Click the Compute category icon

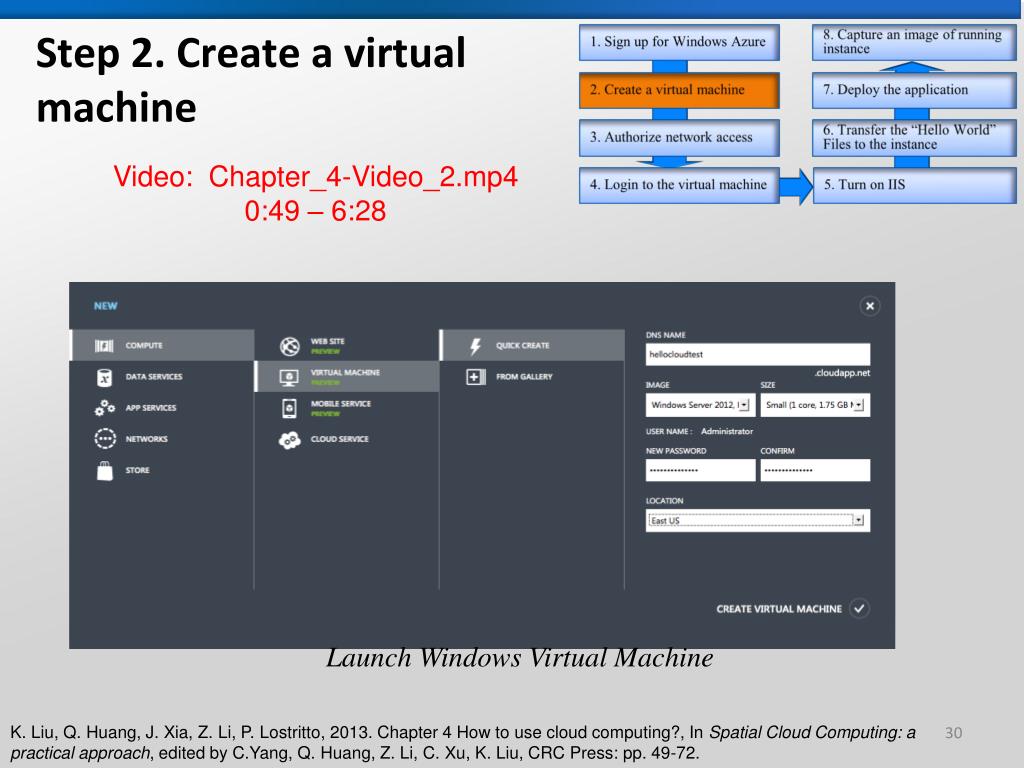(x=104, y=345)
